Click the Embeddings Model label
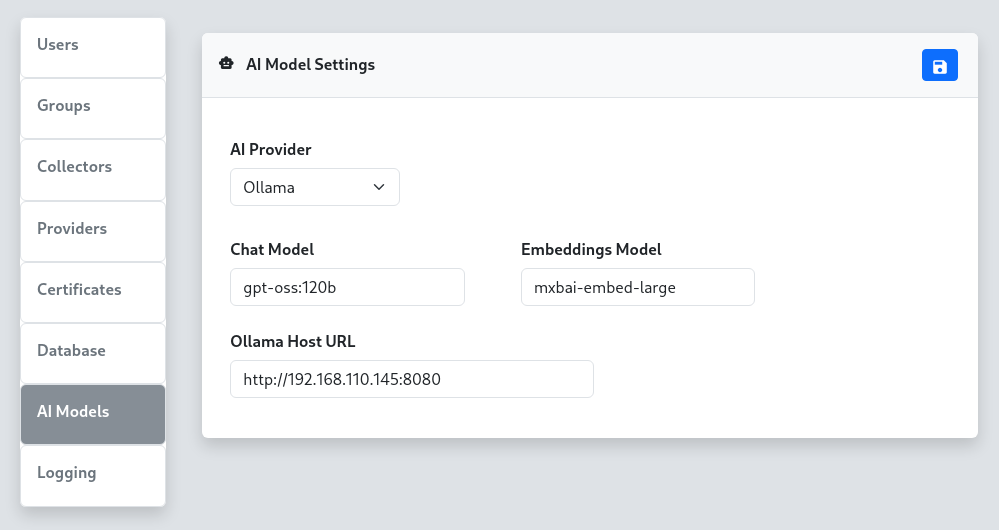Image resolution: width=999 pixels, height=530 pixels. point(591,250)
